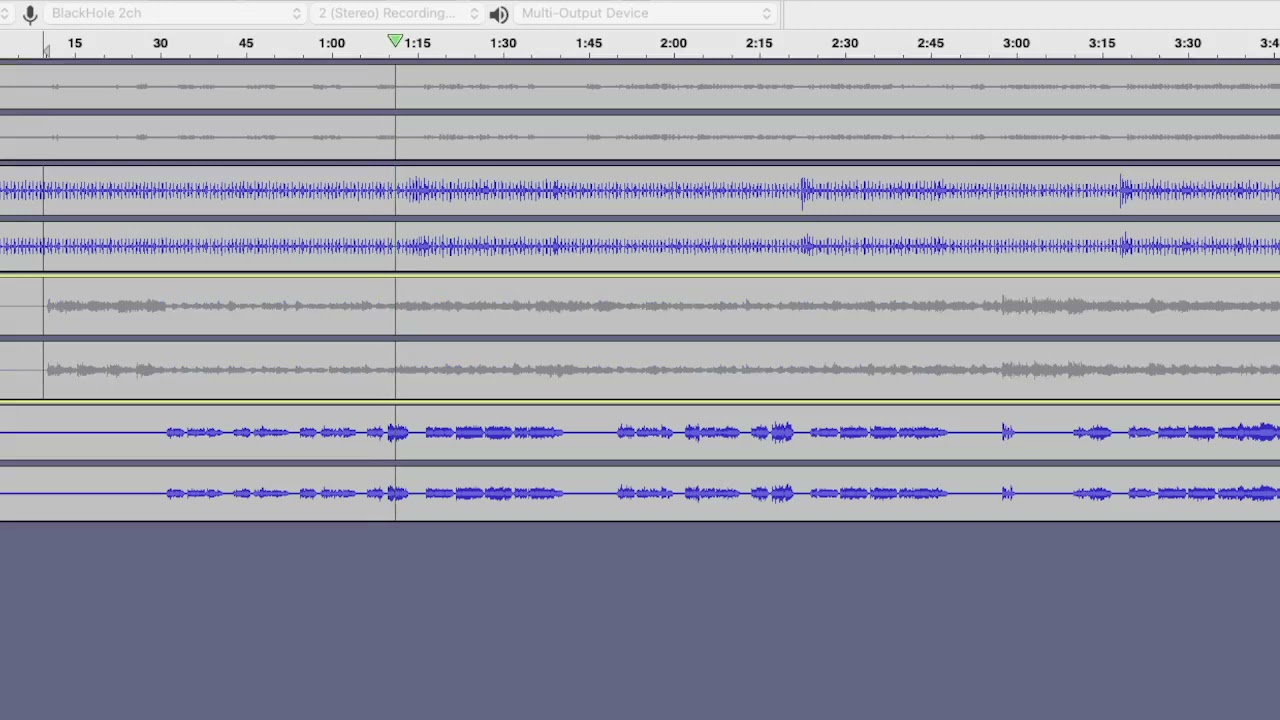Click the 45 second mark on the ruler

click(246, 43)
